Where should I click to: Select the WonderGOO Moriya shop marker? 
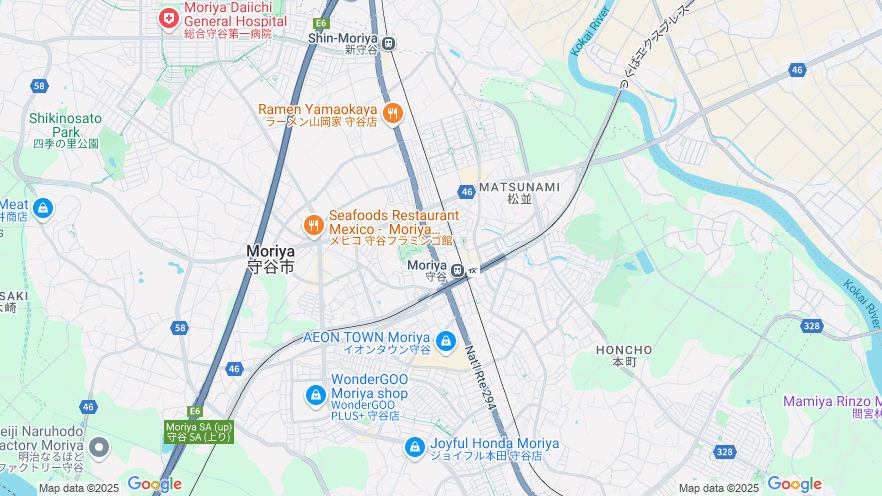[x=316, y=395]
